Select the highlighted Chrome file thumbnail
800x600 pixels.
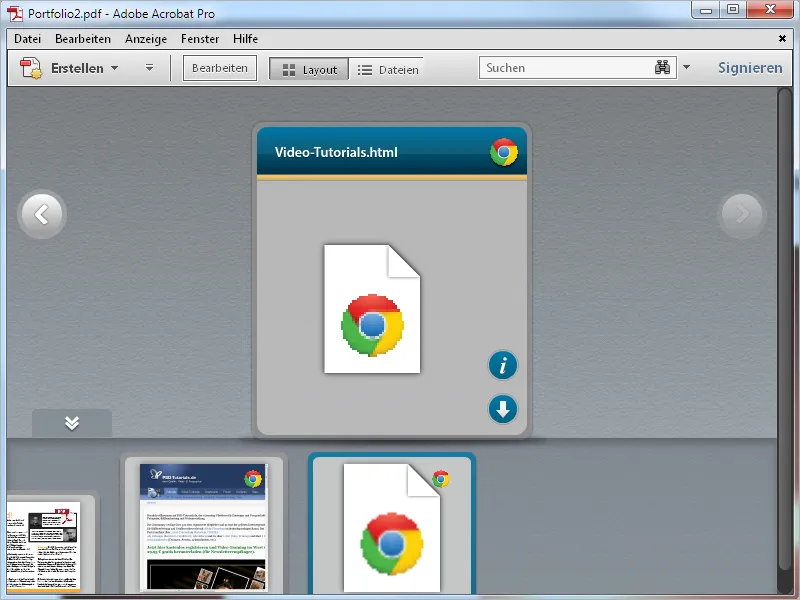click(392, 525)
